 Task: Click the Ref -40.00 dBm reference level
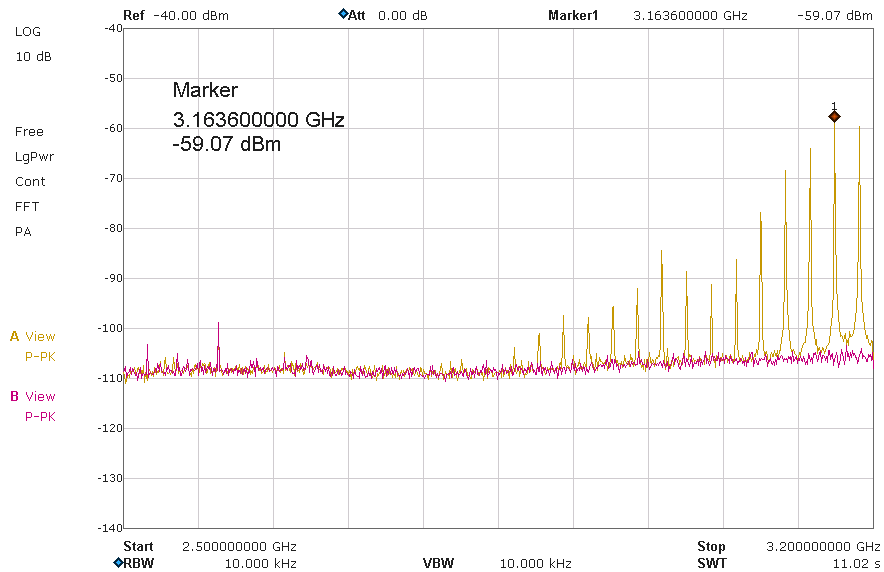click(176, 15)
